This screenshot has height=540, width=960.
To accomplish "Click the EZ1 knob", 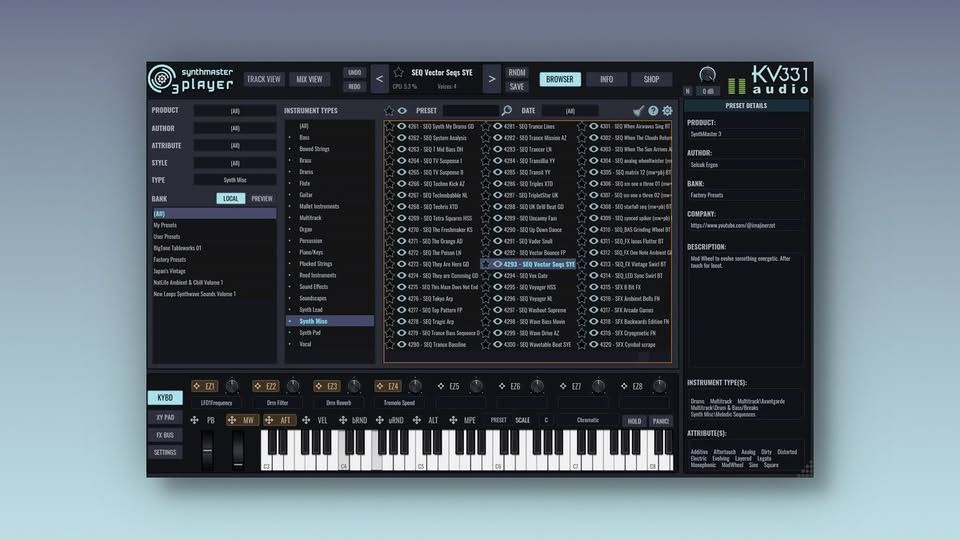I will point(232,386).
